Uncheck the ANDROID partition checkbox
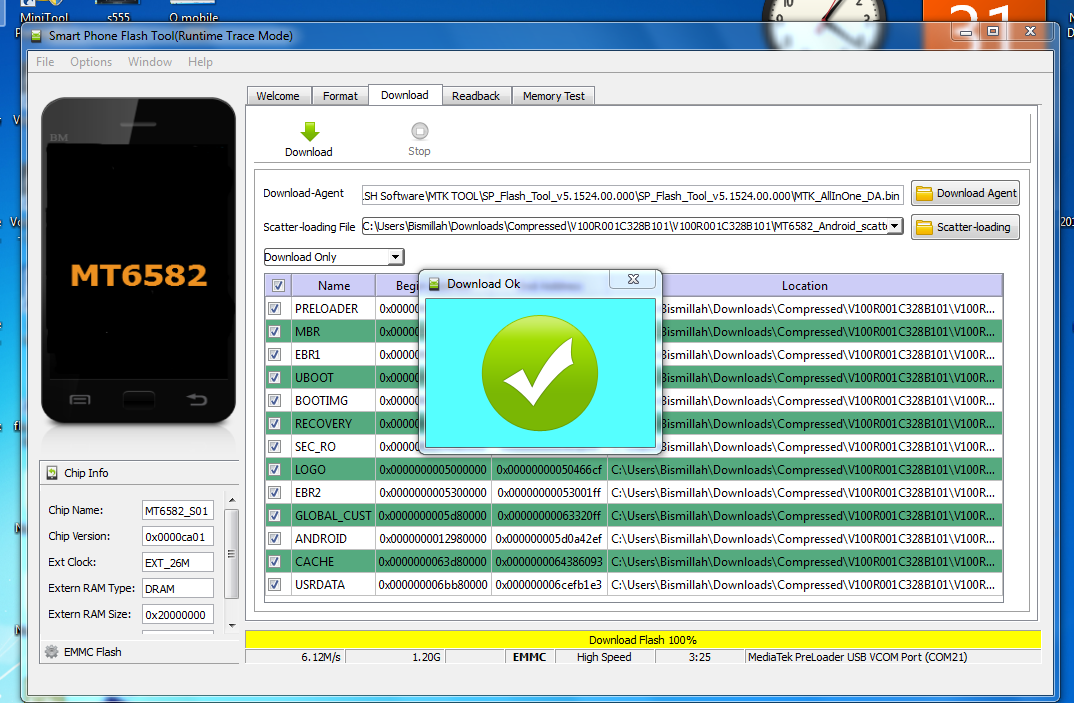This screenshot has width=1074, height=703. 275,538
